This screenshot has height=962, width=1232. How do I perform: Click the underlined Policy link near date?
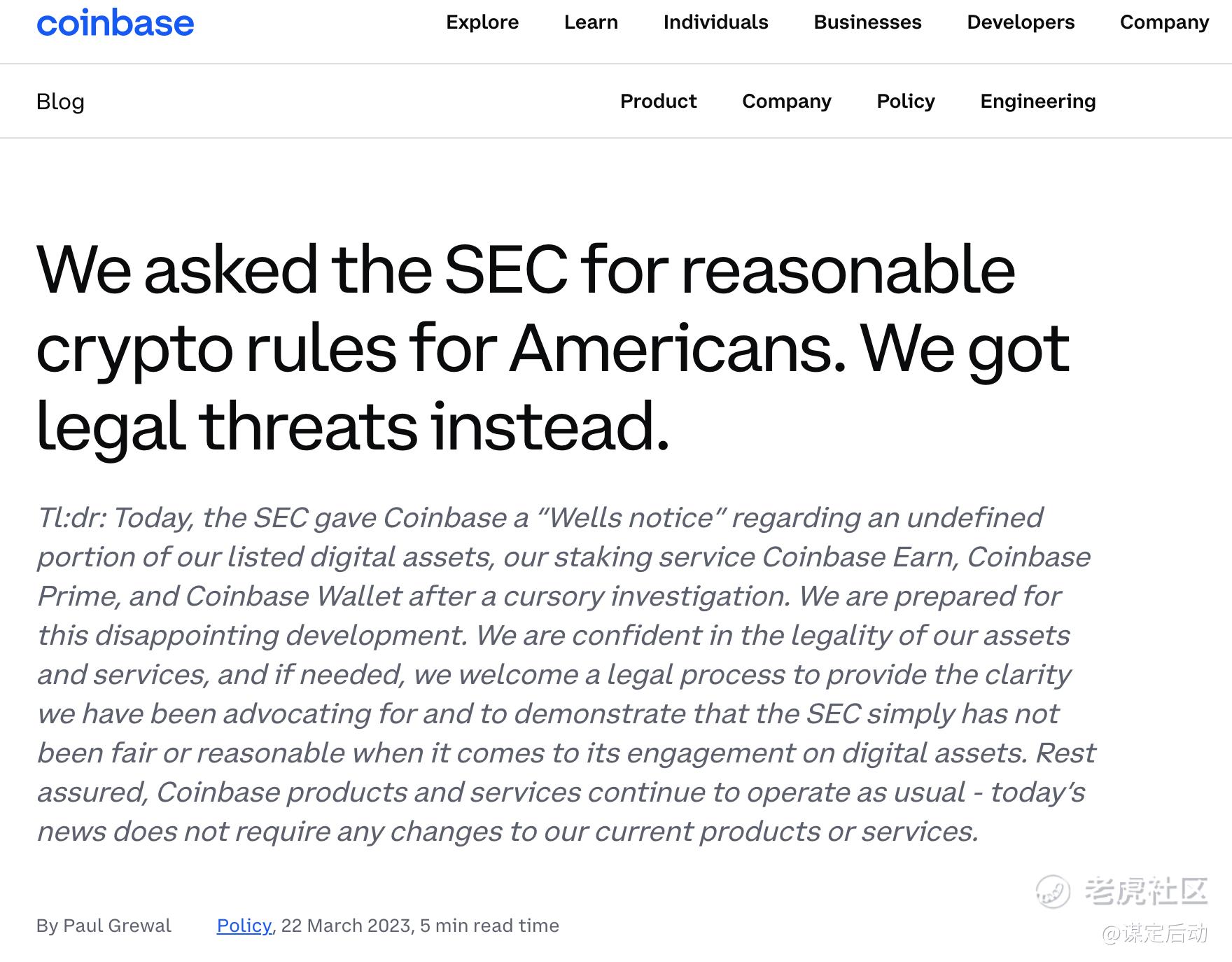[244, 926]
